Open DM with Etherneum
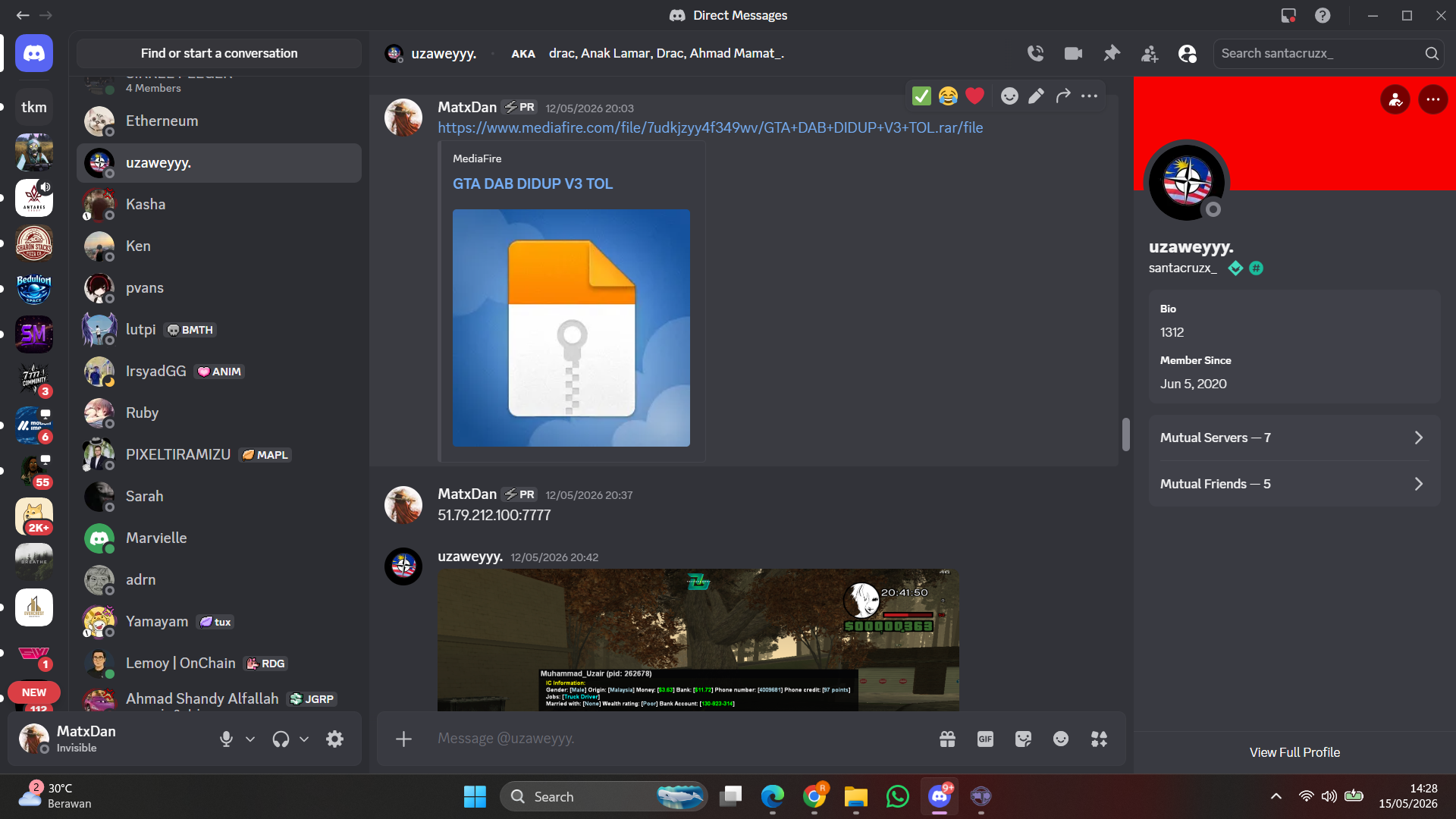Viewport: 1456px width, 819px height. pos(219,121)
